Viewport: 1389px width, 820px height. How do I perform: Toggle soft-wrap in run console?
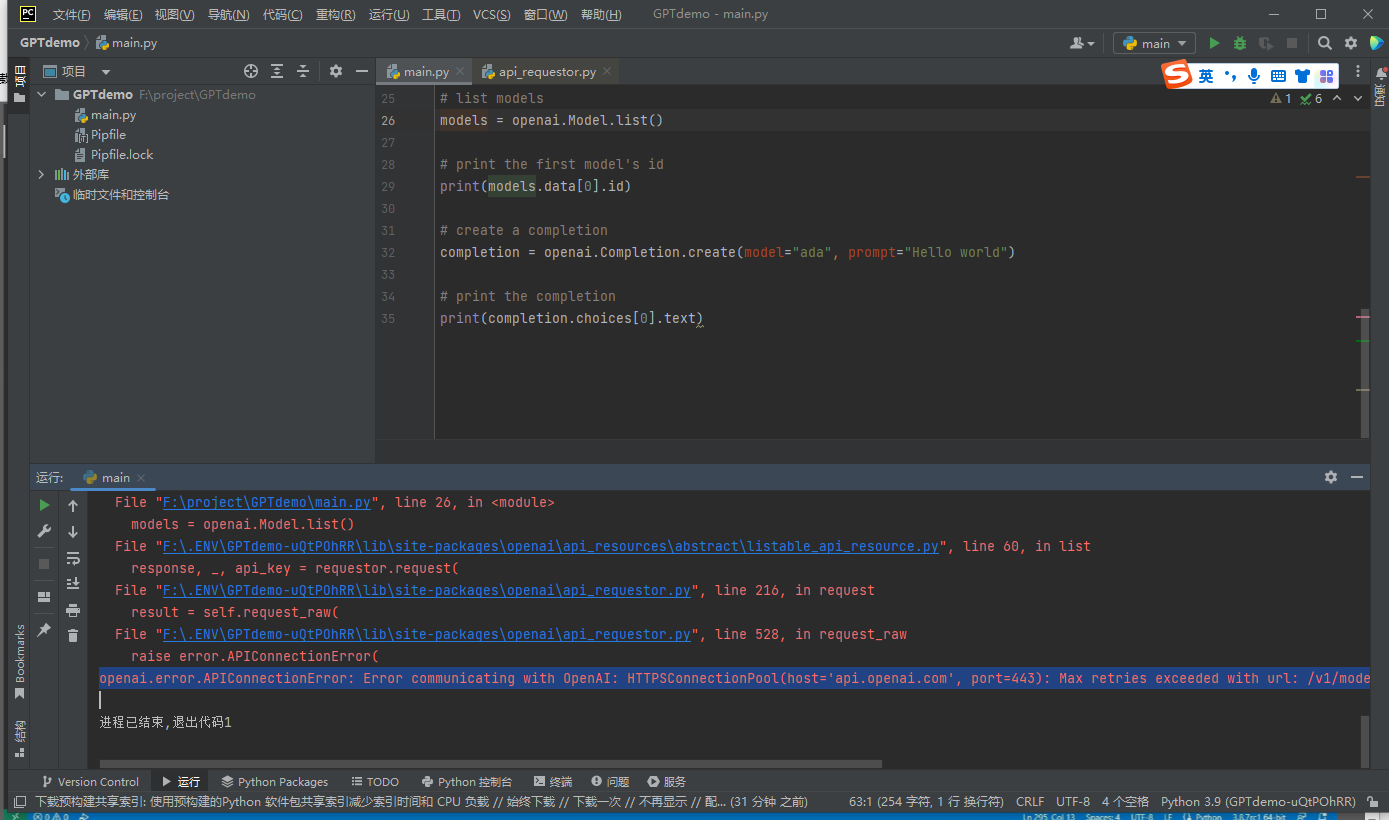click(73, 558)
